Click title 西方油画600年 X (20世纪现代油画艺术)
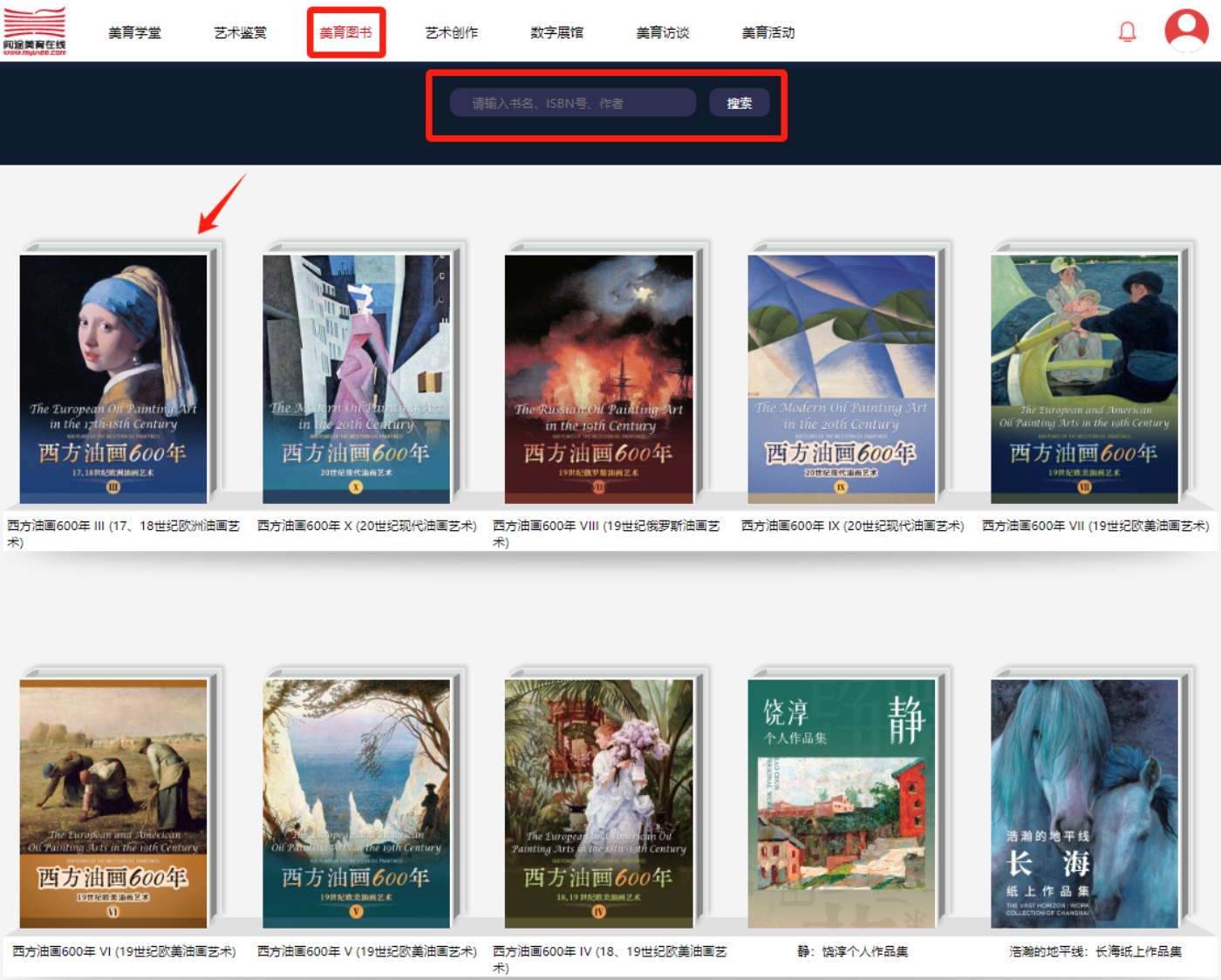1221x980 pixels. tap(367, 526)
